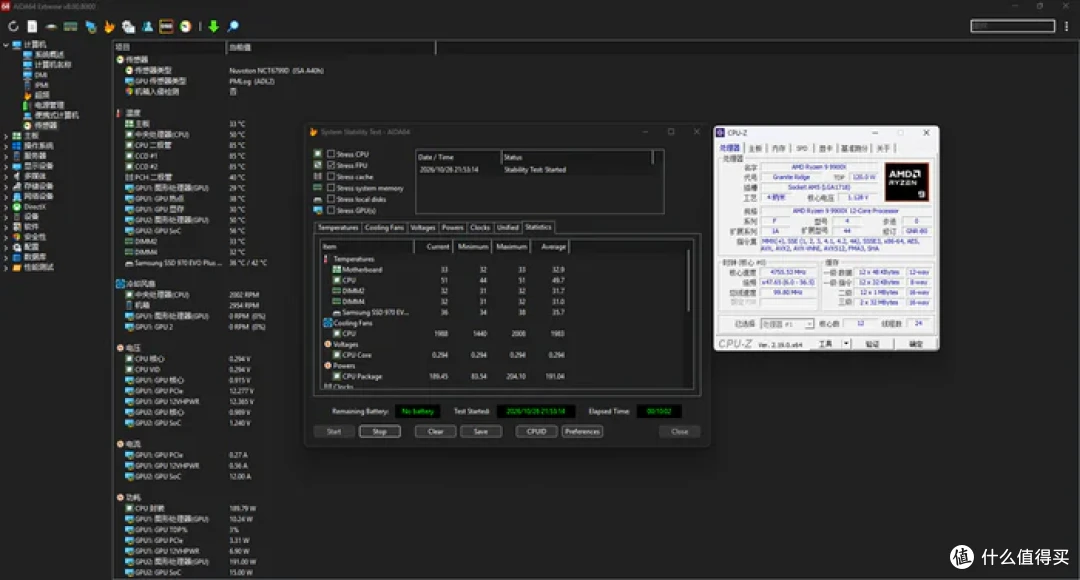Expand the 性能测试 tree node

coord(6,267)
